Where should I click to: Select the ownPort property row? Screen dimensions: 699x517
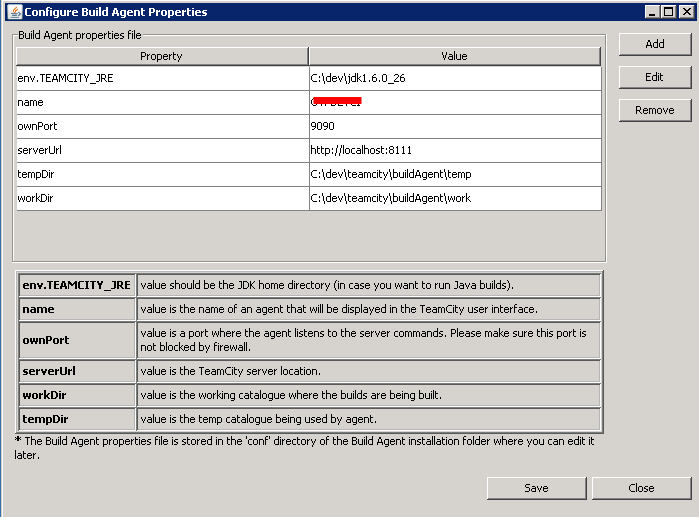pos(161,126)
